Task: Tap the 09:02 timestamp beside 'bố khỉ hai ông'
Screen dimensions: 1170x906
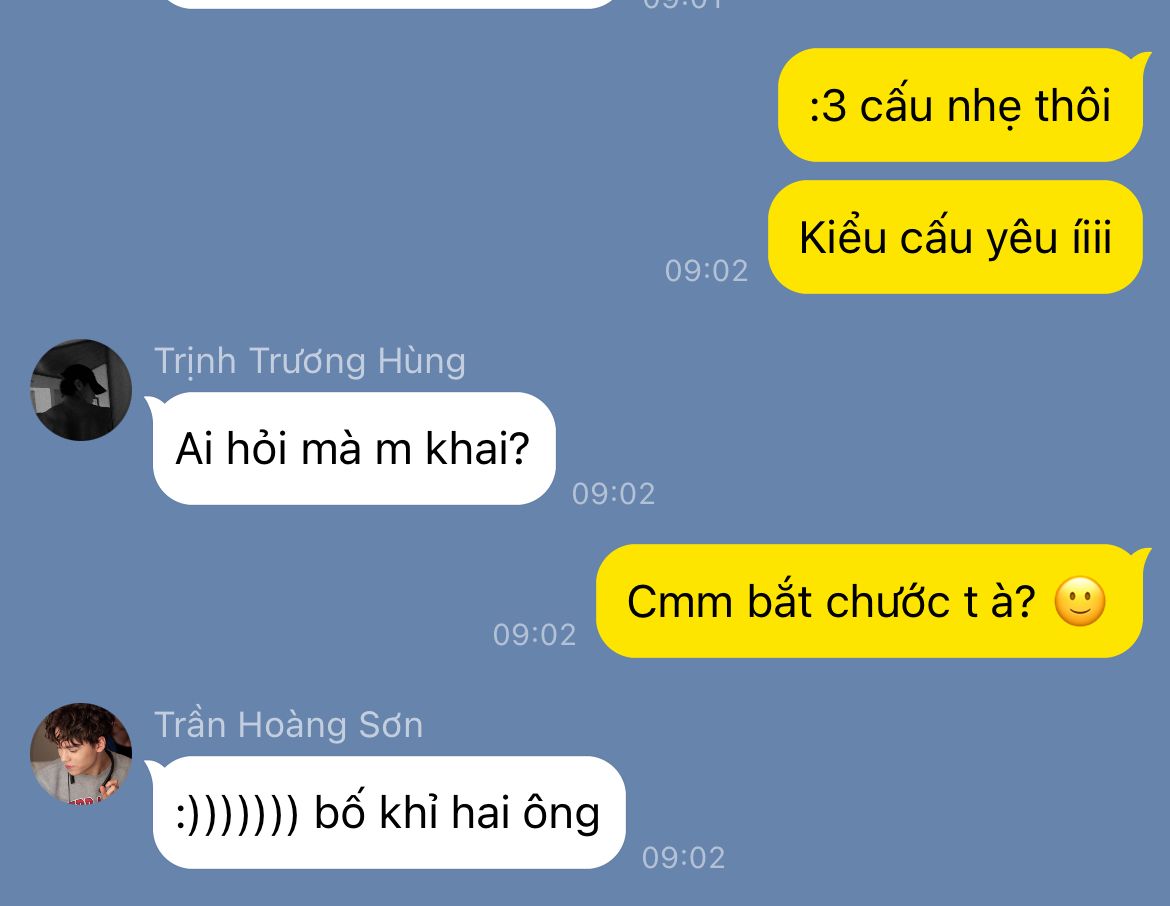Action: pos(683,858)
